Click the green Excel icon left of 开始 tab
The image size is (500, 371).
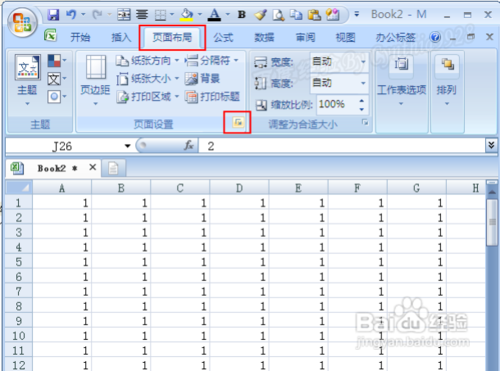tap(51, 35)
